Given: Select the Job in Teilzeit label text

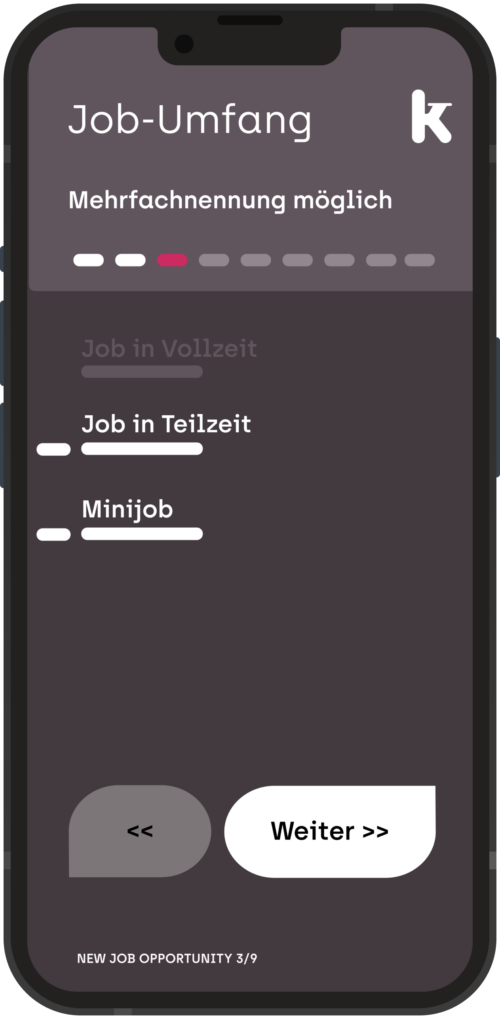Looking at the screenshot, I should click(x=166, y=424).
